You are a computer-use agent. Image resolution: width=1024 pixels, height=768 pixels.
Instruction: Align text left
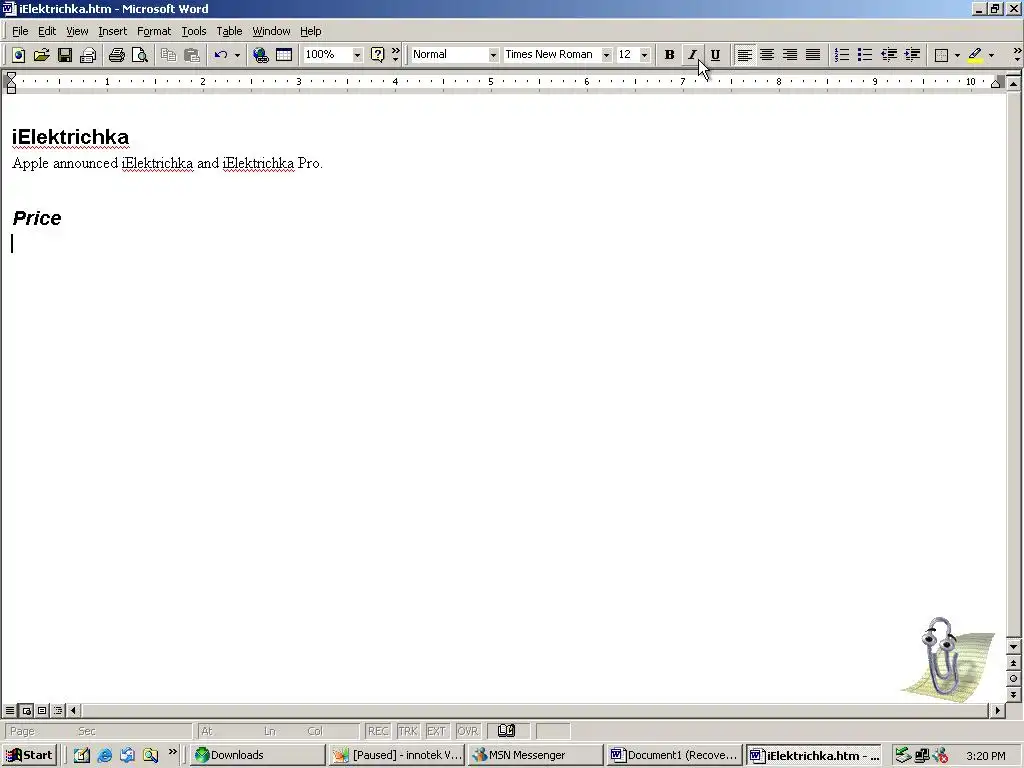744,55
